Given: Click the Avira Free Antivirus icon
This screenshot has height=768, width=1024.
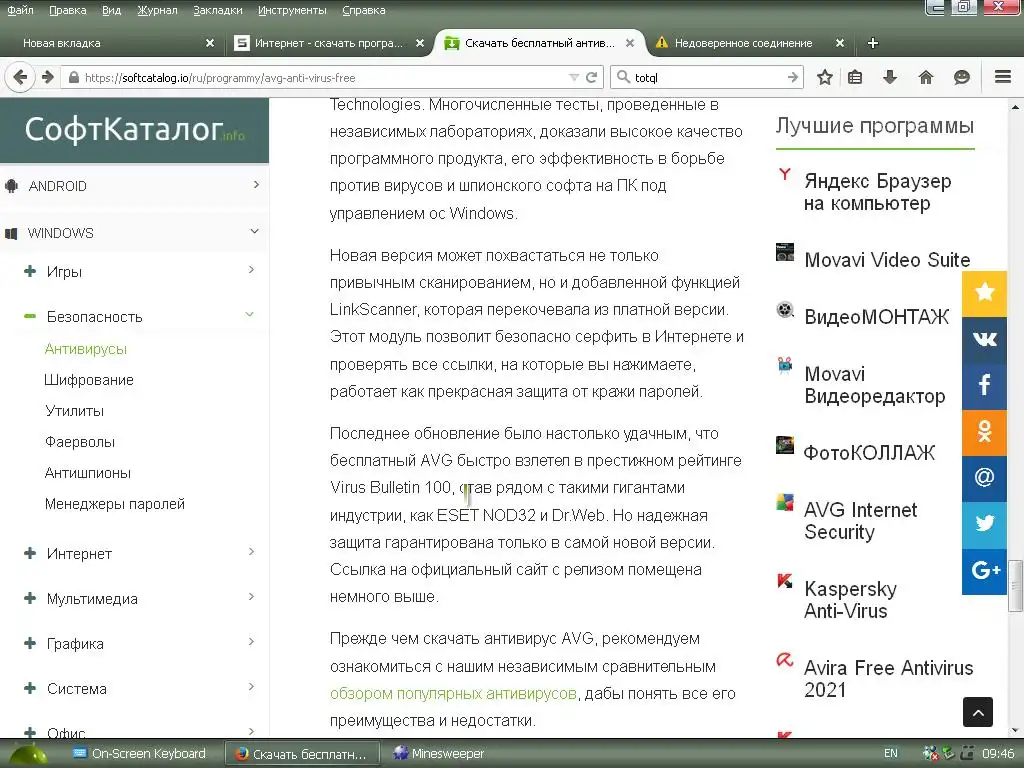Looking at the screenshot, I should pos(784,660).
